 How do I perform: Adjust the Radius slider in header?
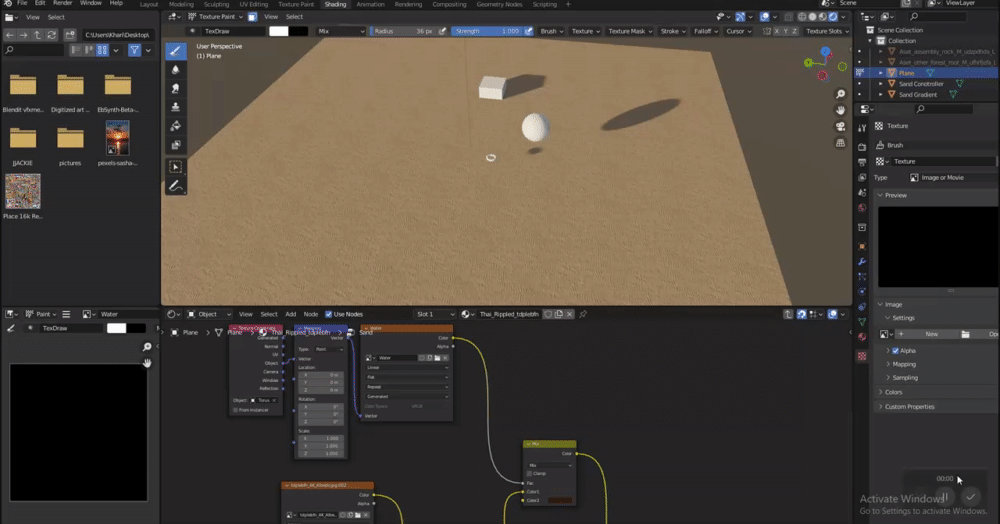pyautogui.click(x=402, y=31)
